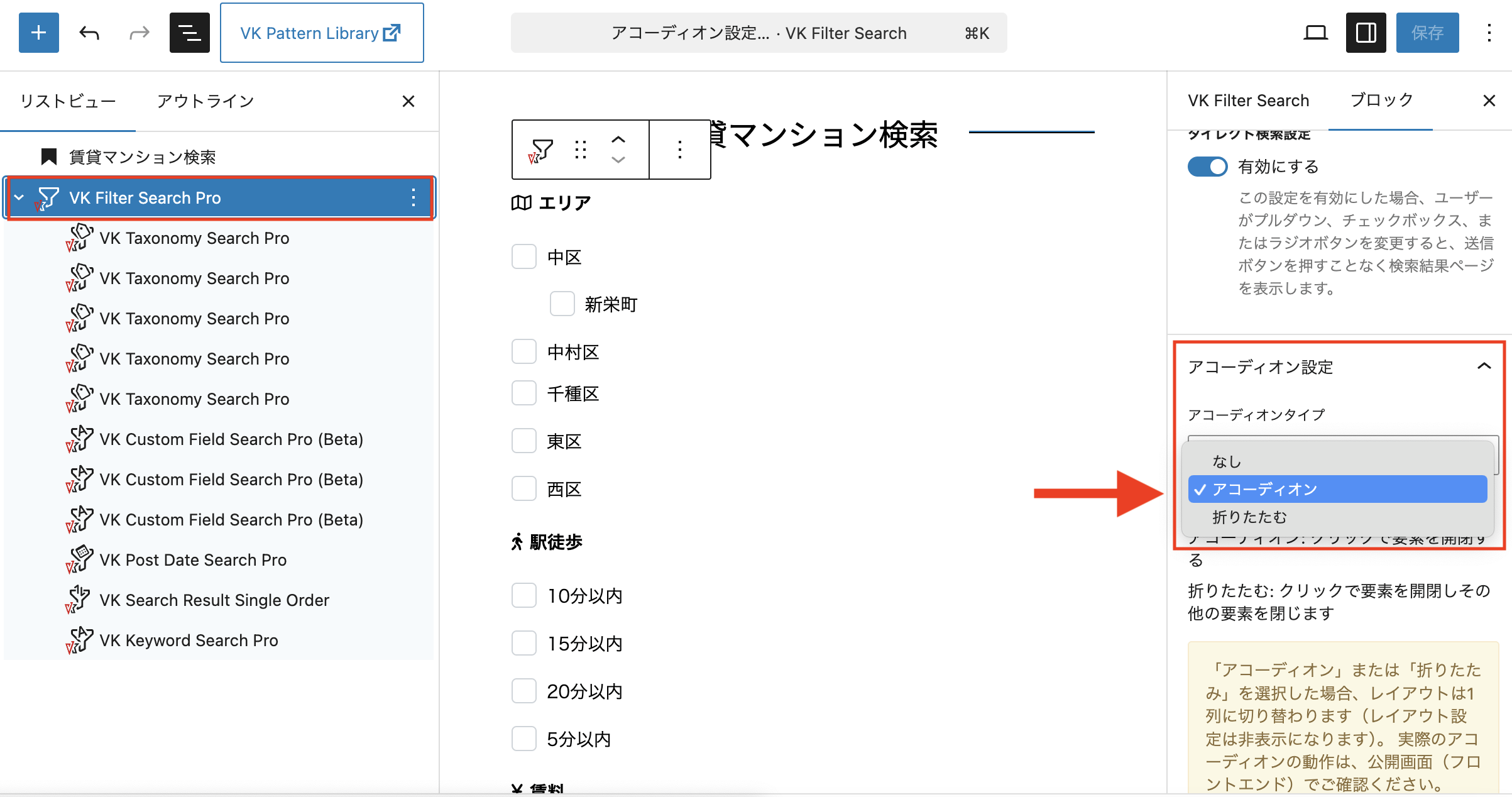Toggle the 有効にする direct search switch
The width and height of the screenshot is (1512, 797).
1207,167
